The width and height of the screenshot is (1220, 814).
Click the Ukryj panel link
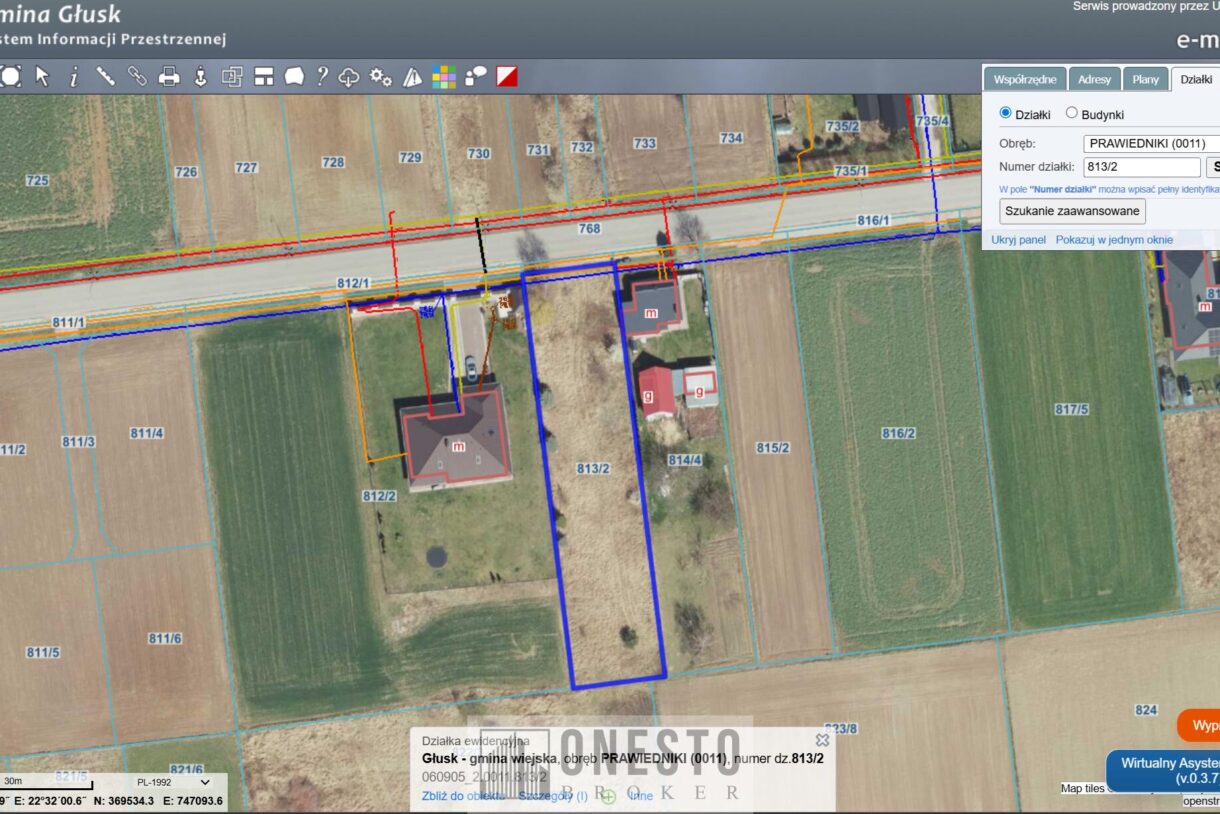coord(1018,240)
